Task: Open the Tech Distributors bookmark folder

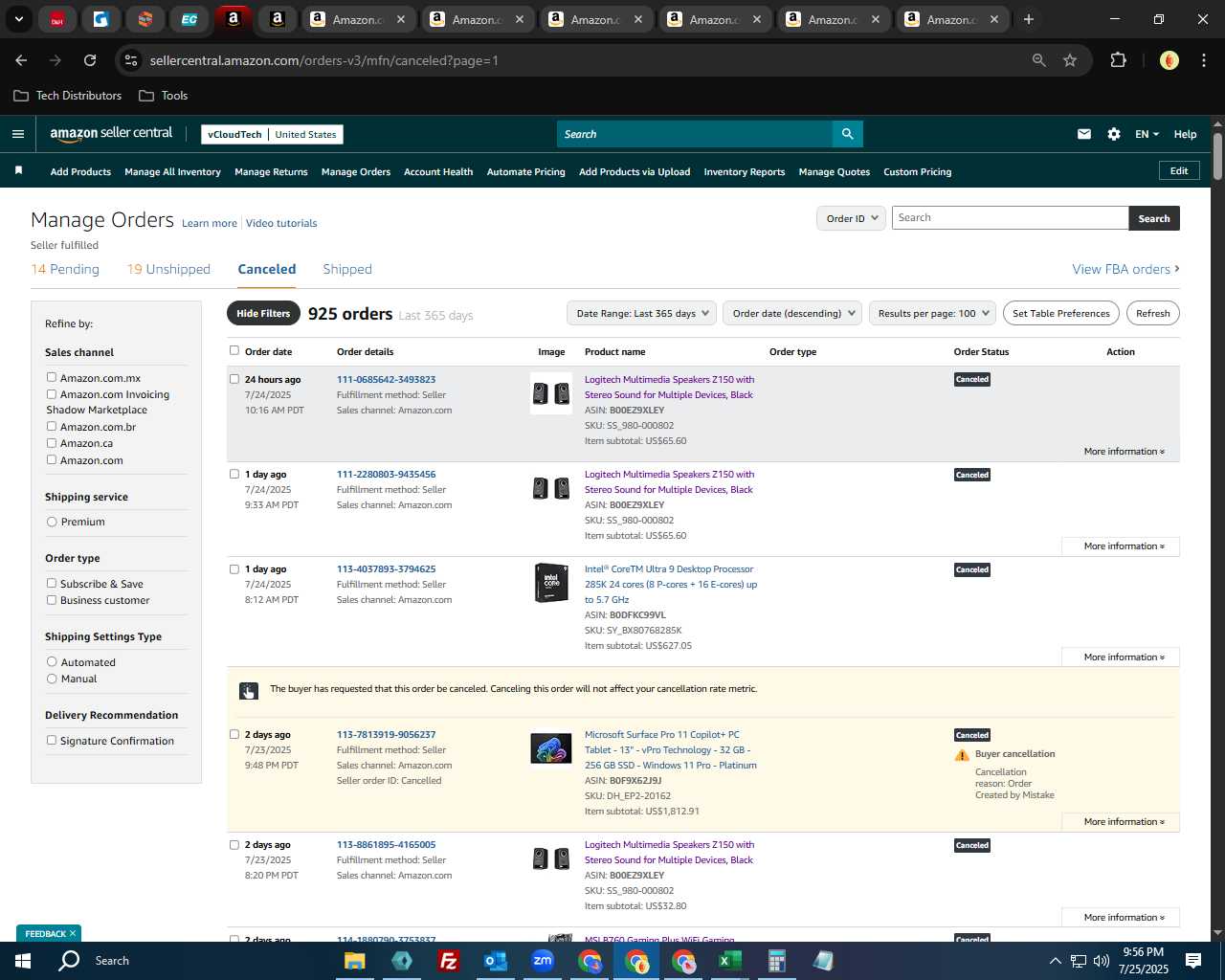Action: click(x=67, y=96)
